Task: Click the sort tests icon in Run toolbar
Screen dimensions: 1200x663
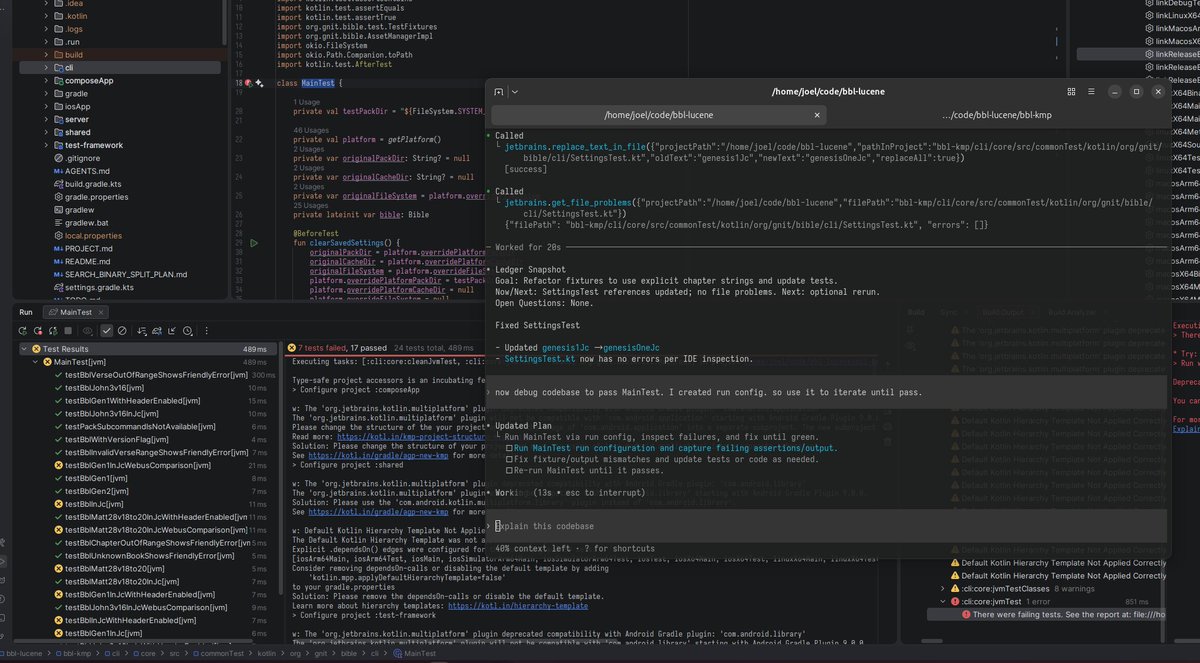Action: pyautogui.click(x=142, y=330)
